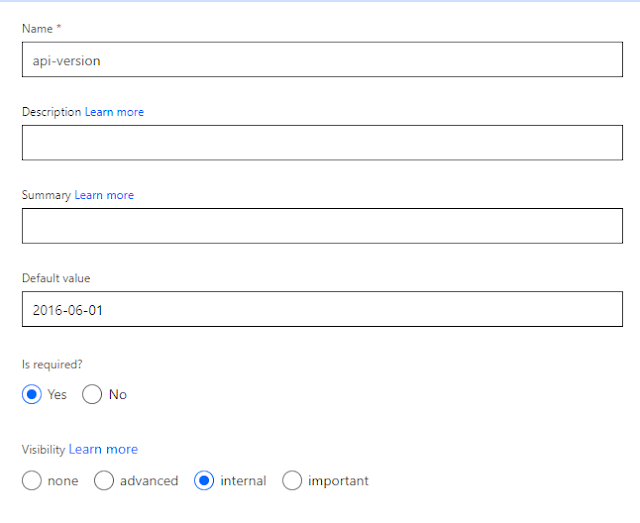The width and height of the screenshot is (640, 523).
Task: Focus the empty Summary text box
Action: coord(322,226)
